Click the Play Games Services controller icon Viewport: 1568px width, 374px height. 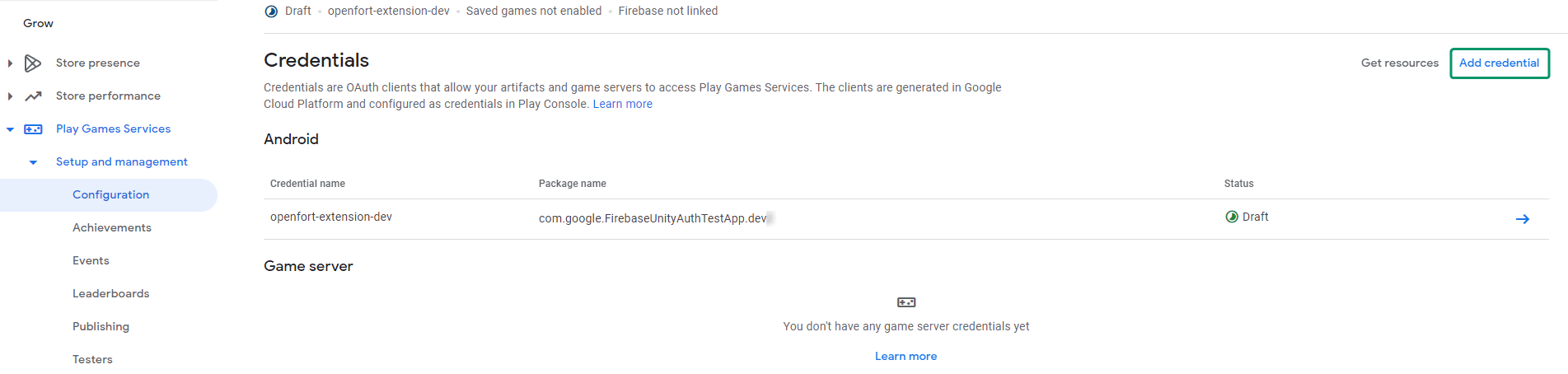coord(33,129)
